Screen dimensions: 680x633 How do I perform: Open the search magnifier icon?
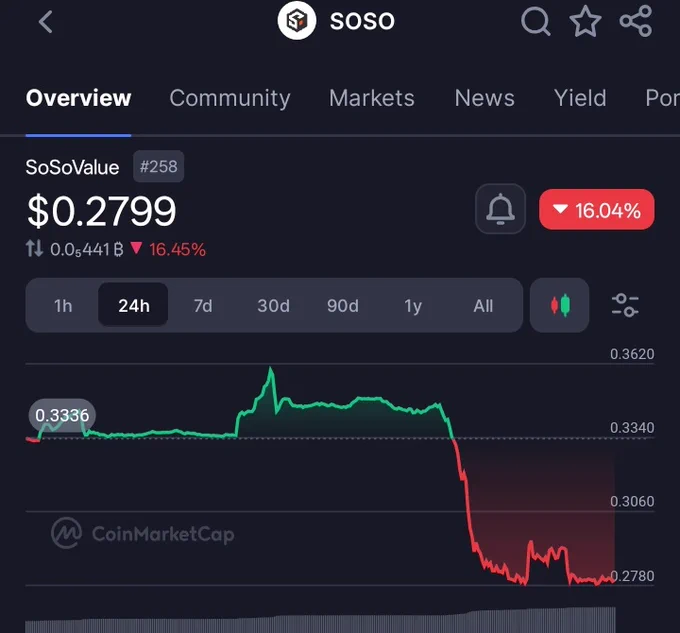point(536,21)
